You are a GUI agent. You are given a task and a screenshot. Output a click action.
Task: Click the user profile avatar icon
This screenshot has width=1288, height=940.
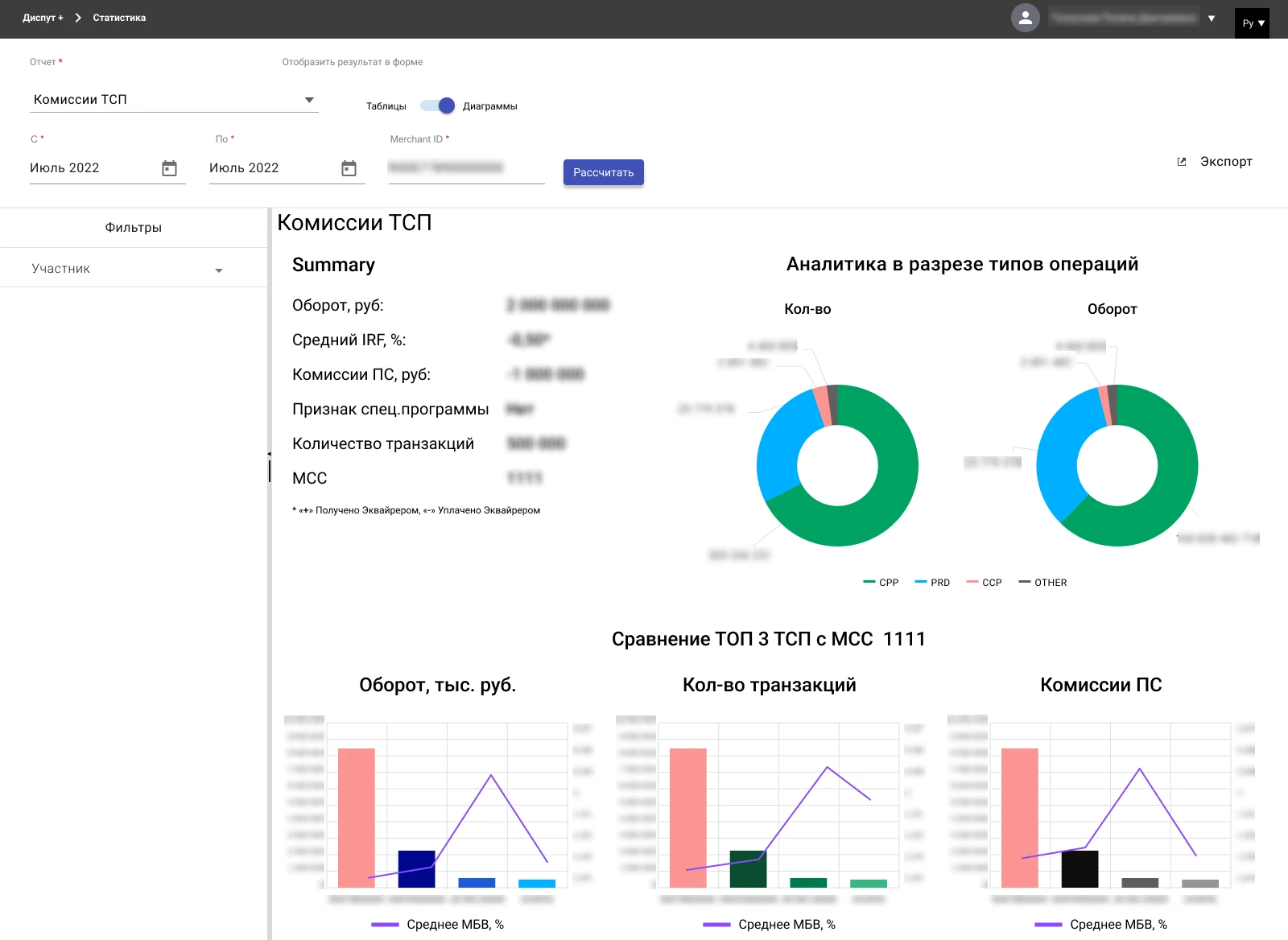[1025, 19]
